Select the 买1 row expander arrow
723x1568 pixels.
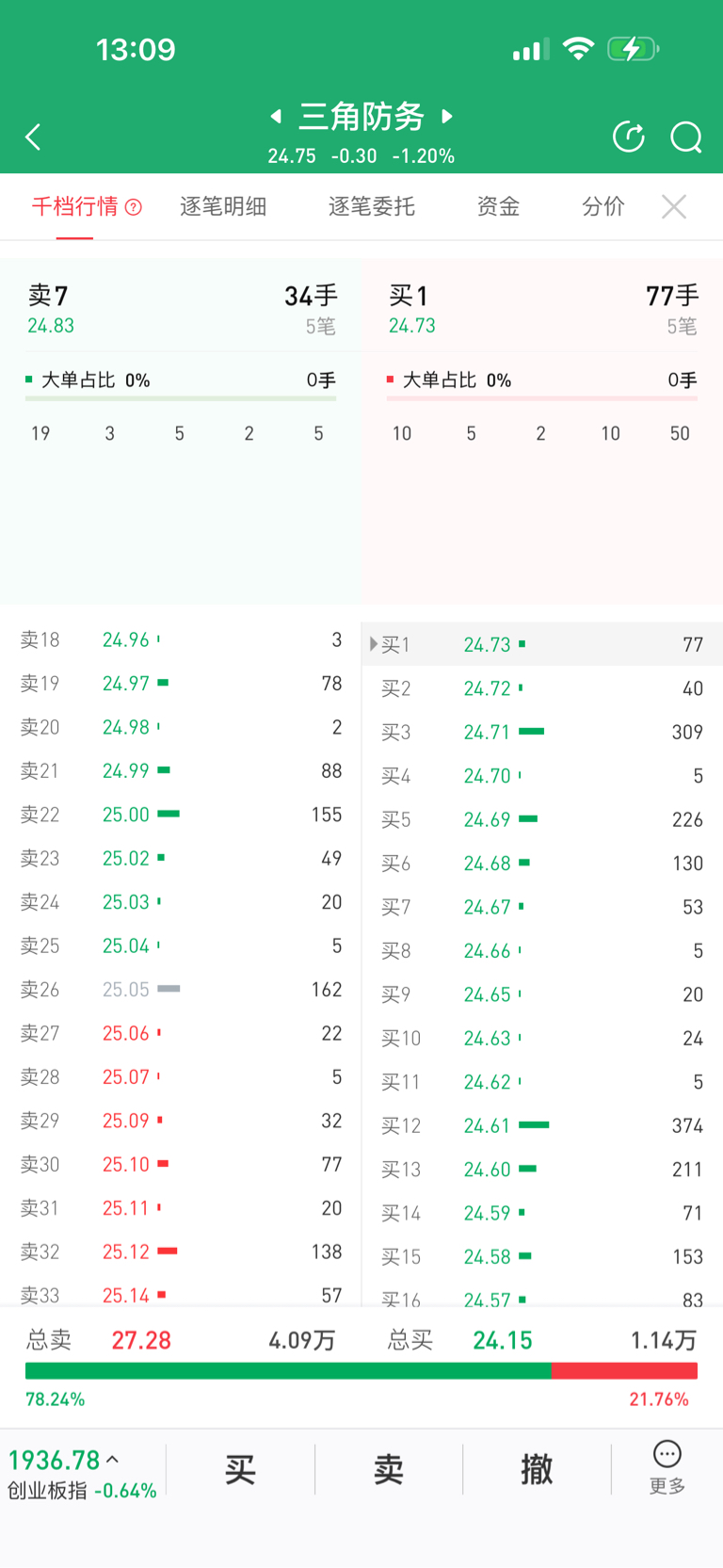[374, 644]
